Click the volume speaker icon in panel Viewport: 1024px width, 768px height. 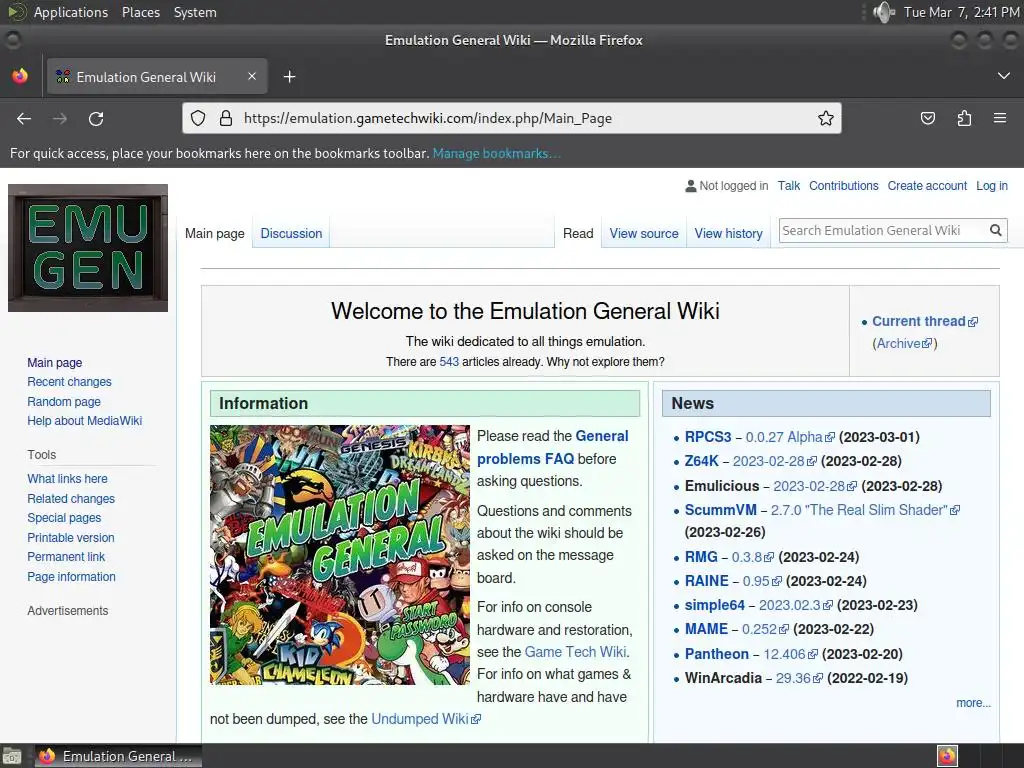pyautogui.click(x=884, y=12)
